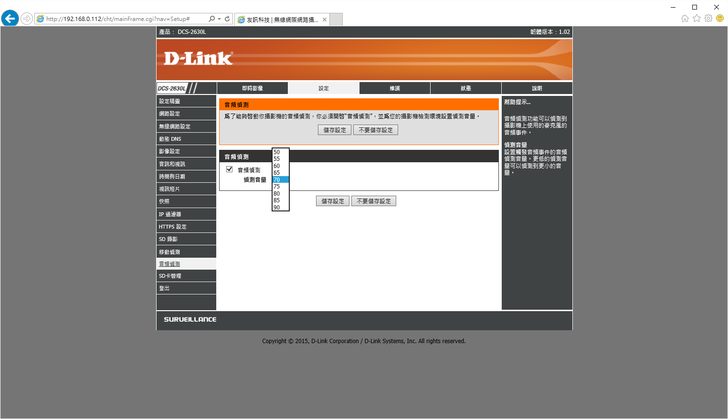Open 動態 DNS in the sidebar
The image size is (728, 419).
point(186,139)
